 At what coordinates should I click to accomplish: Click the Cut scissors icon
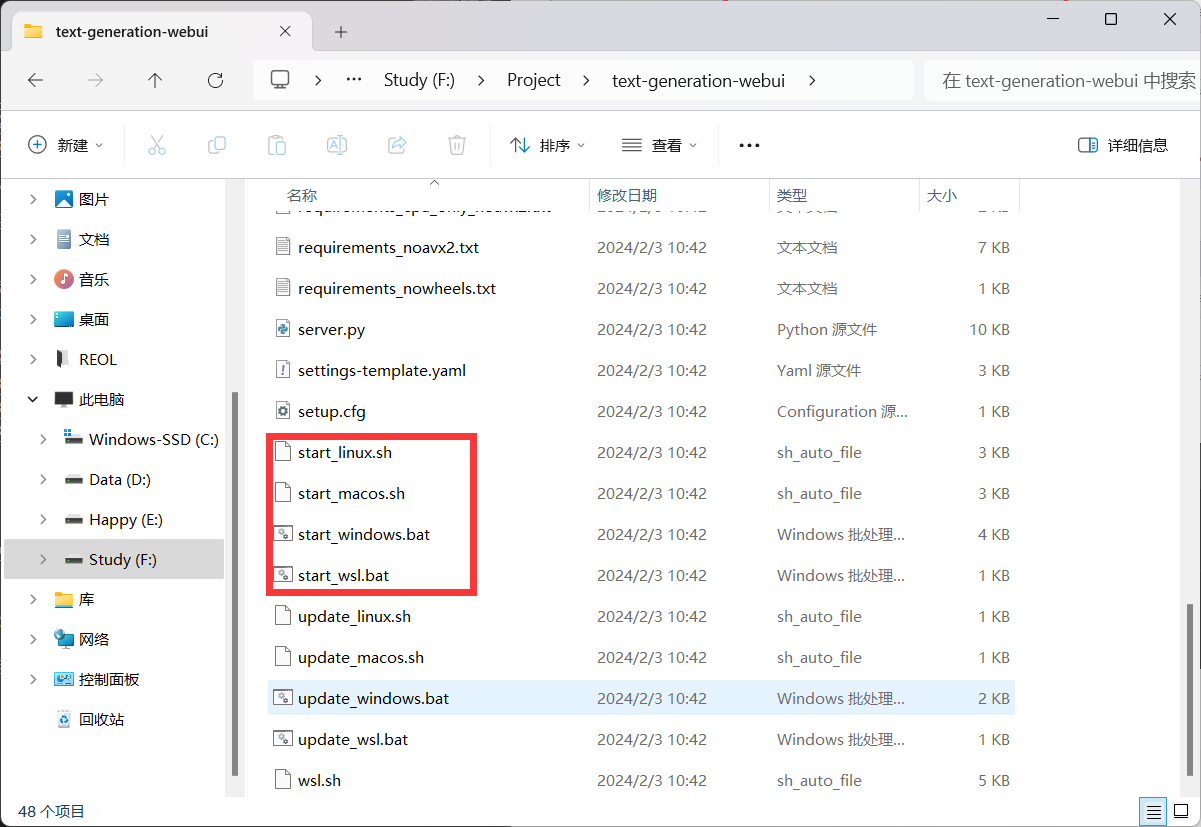click(x=157, y=145)
